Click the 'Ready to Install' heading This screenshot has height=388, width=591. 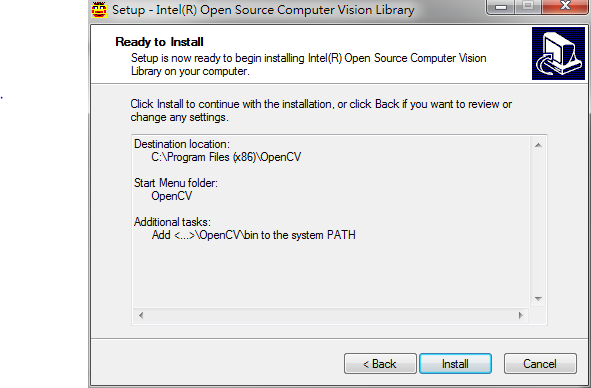[159, 42]
